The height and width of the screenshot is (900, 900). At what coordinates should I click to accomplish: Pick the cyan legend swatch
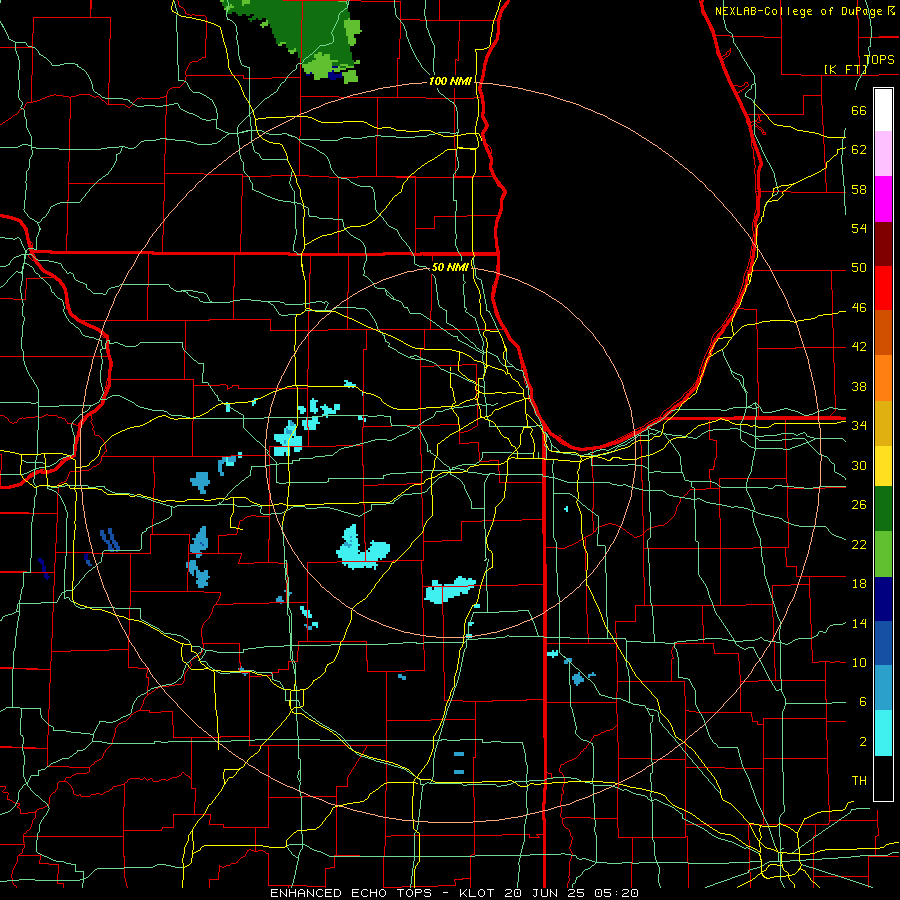[x=883, y=733]
